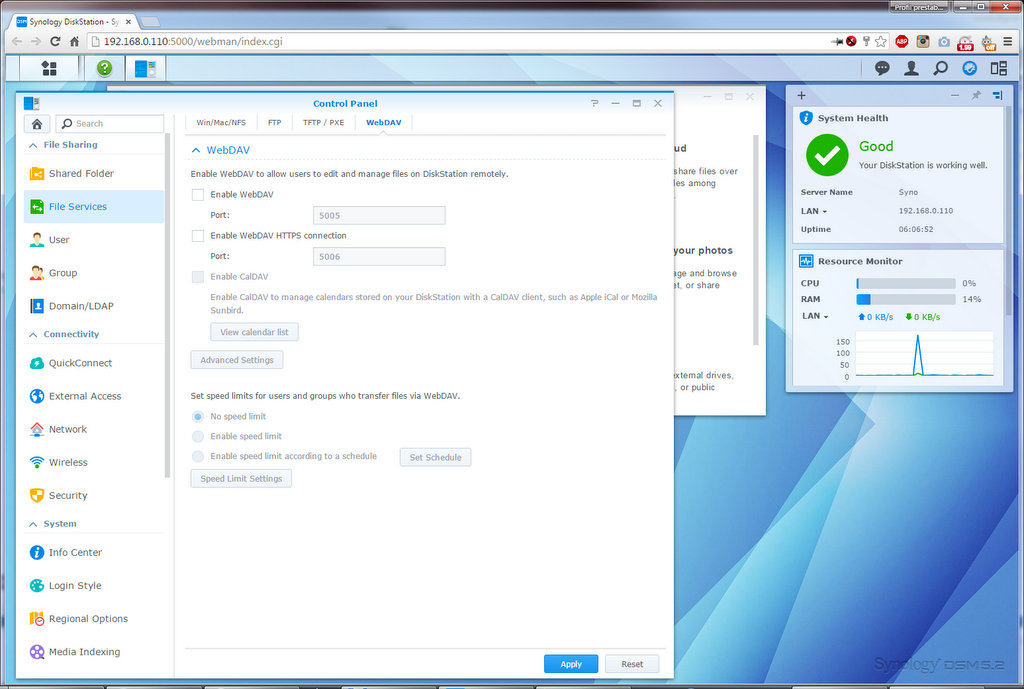The width and height of the screenshot is (1024, 689).
Task: Open Advanced Settings button
Action: click(x=236, y=360)
